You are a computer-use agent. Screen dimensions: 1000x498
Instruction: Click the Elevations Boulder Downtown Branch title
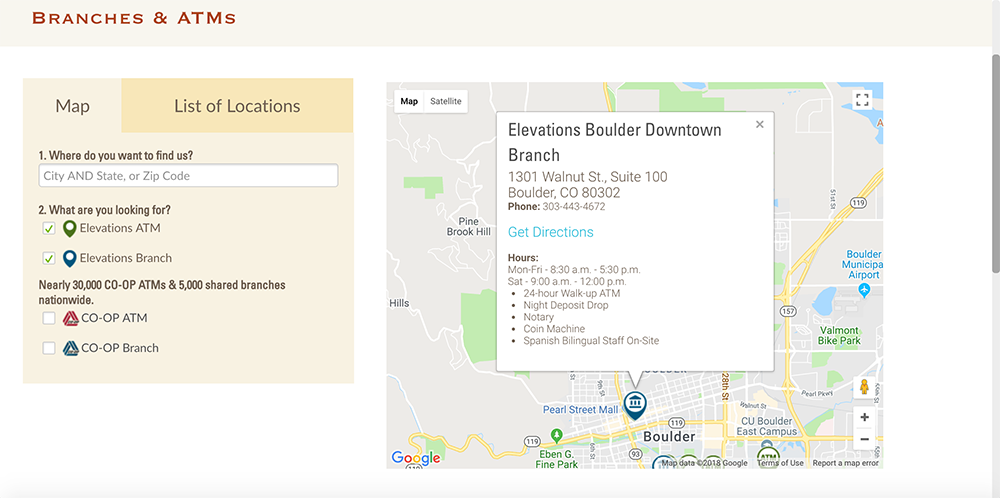615,142
